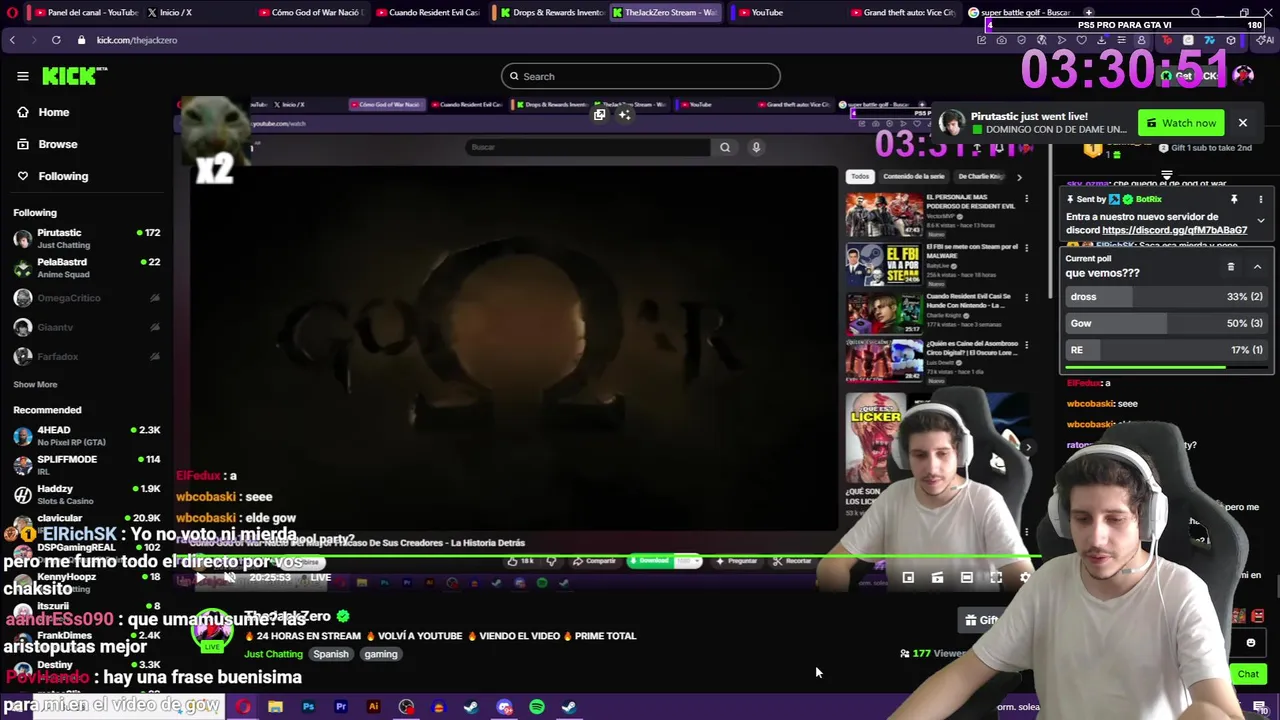Toggle theater mode in the player
Viewport: 1280px width, 720px height.
(966, 577)
